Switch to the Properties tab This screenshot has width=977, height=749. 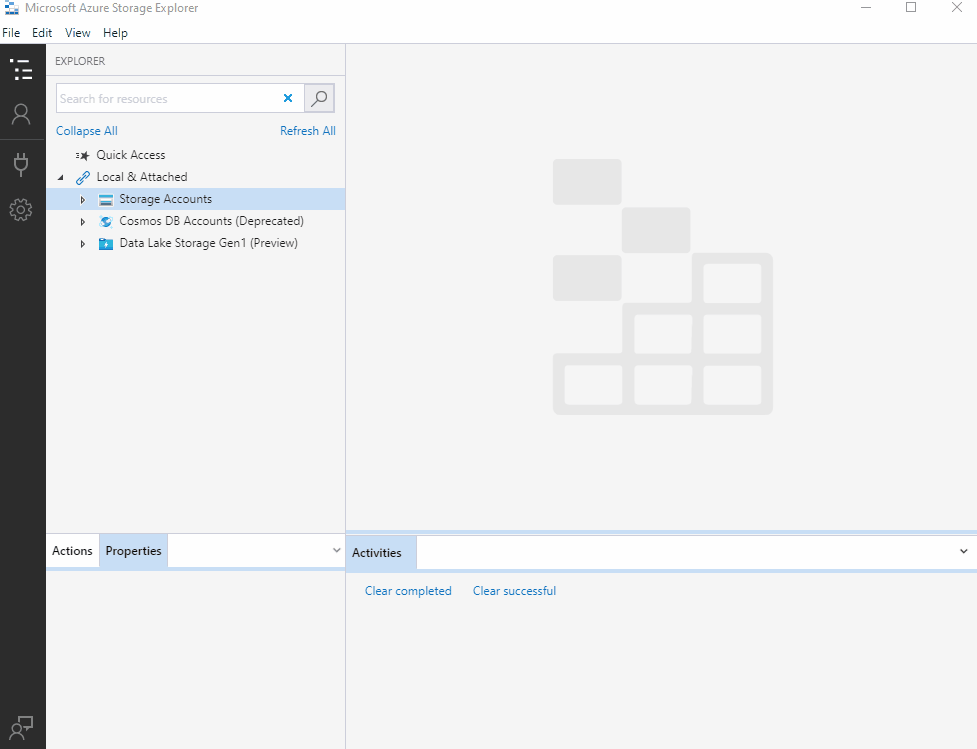[x=133, y=551]
